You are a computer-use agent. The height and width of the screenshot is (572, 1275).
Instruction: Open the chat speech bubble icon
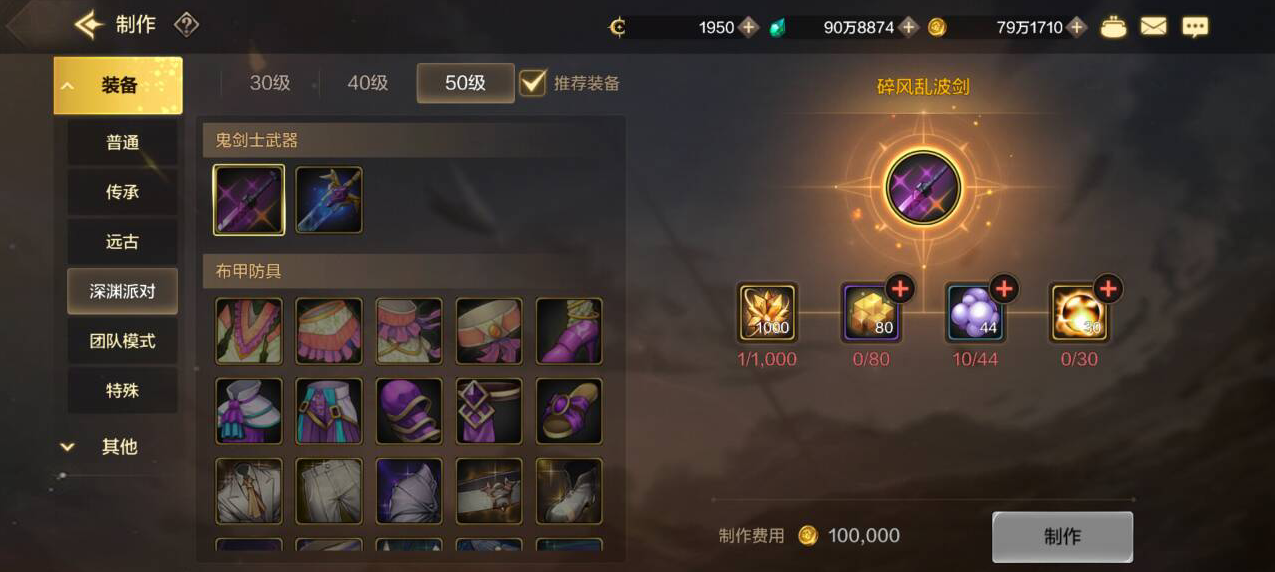pyautogui.click(x=1195, y=27)
